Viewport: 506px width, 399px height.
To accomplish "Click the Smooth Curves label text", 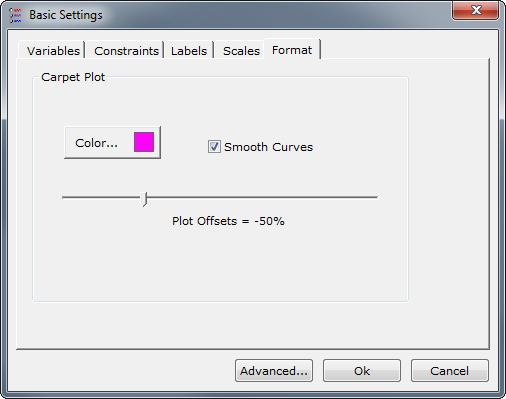I will (268, 147).
